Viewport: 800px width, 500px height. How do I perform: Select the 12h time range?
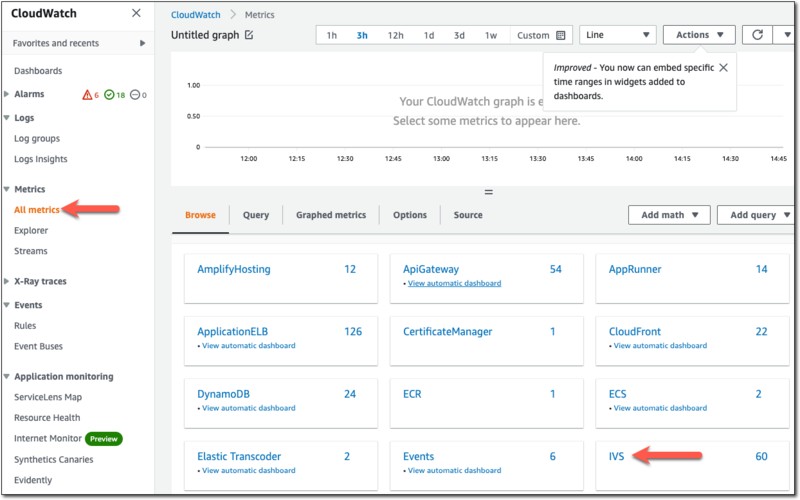[x=395, y=35]
